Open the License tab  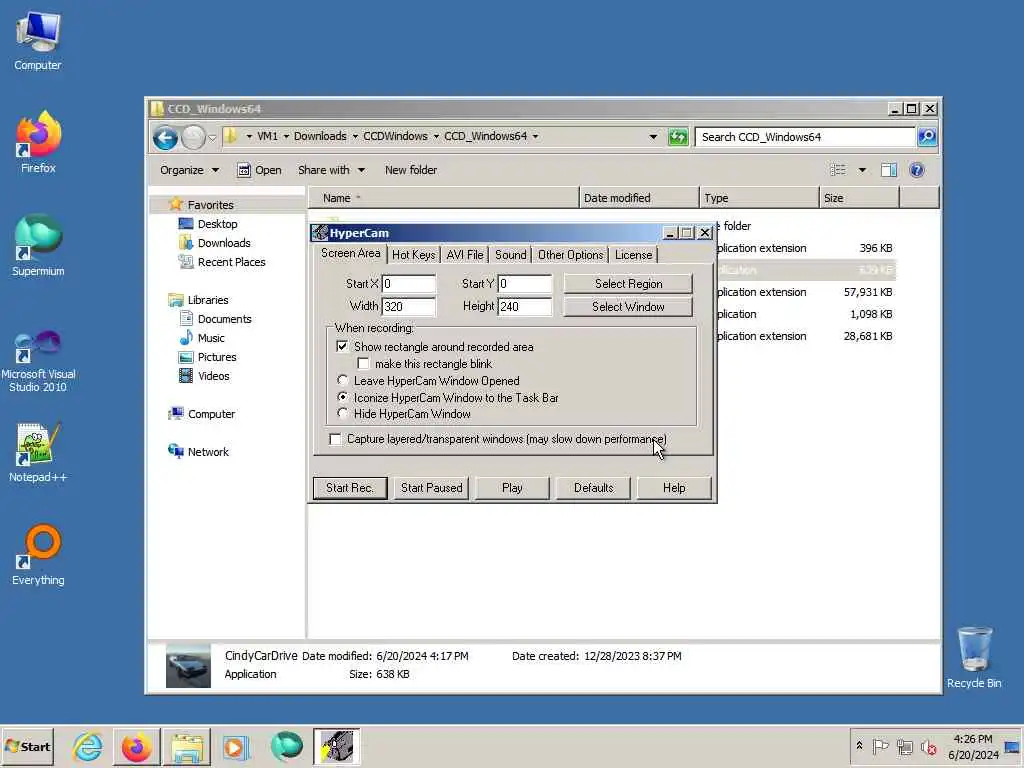coord(633,255)
